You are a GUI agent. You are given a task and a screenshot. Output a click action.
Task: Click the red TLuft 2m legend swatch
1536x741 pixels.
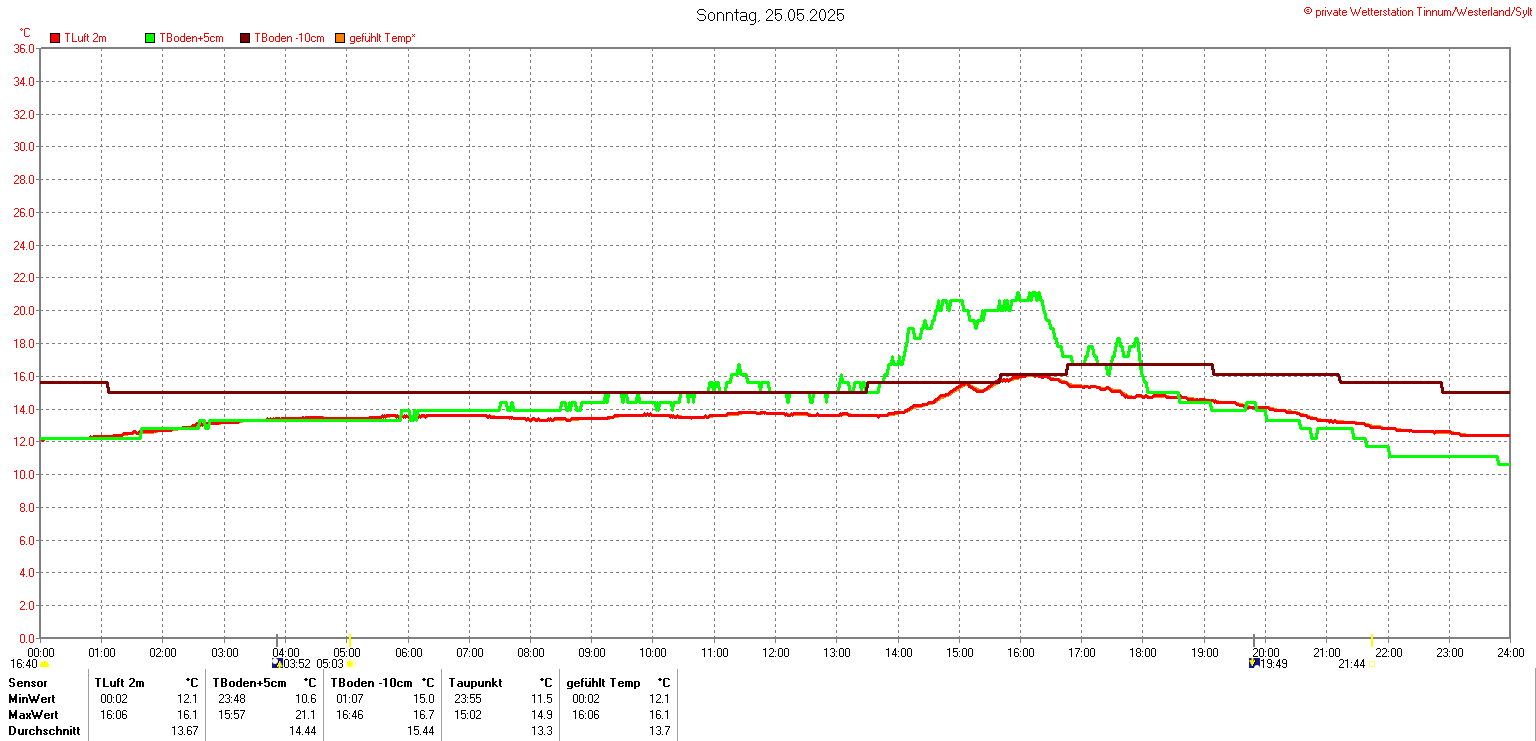click(56, 38)
